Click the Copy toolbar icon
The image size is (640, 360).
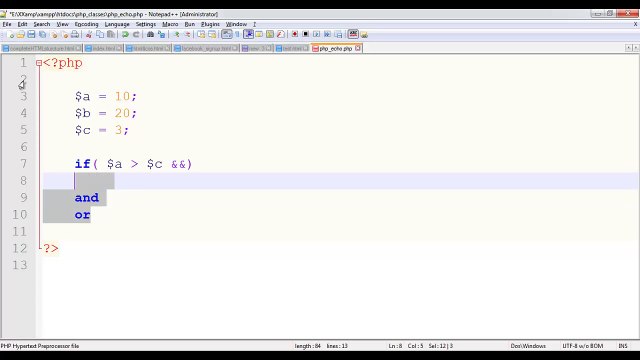click(100, 35)
